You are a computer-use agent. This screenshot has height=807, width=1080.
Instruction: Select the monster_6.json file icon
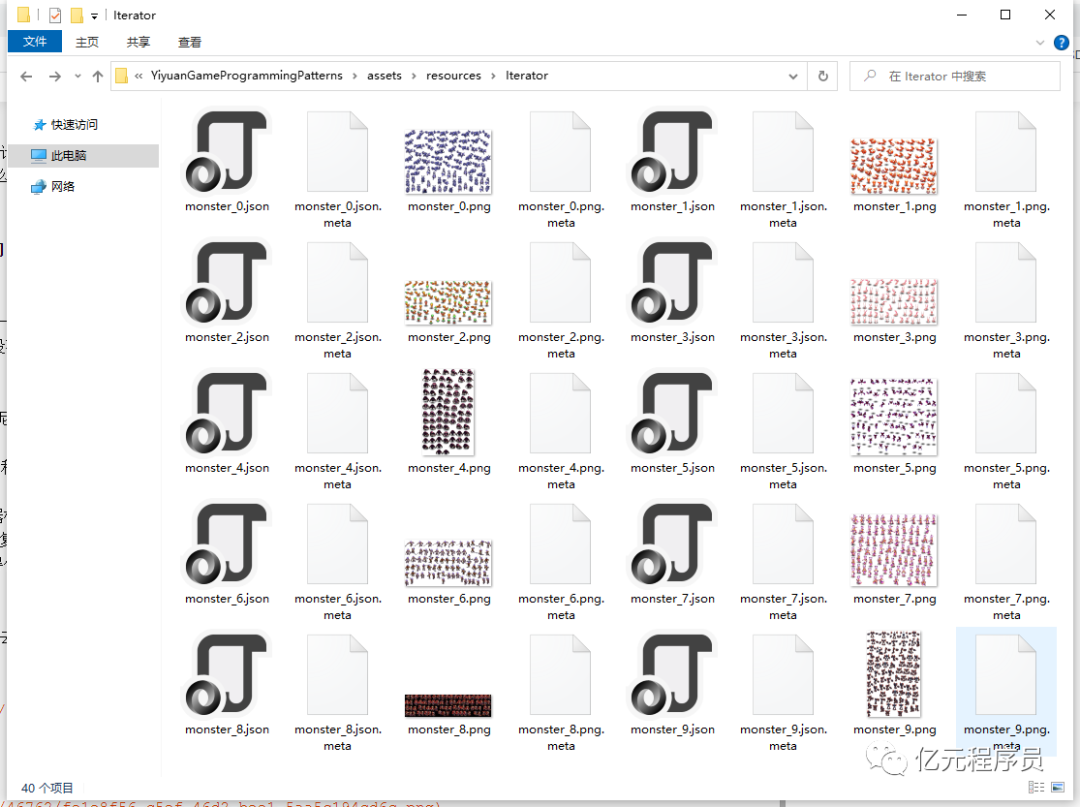[x=226, y=544]
